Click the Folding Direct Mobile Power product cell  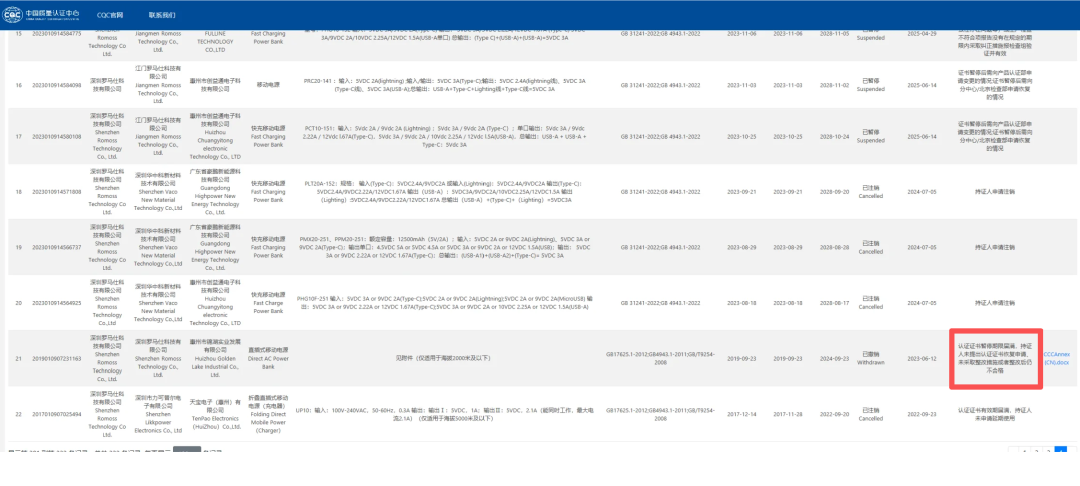point(267,414)
